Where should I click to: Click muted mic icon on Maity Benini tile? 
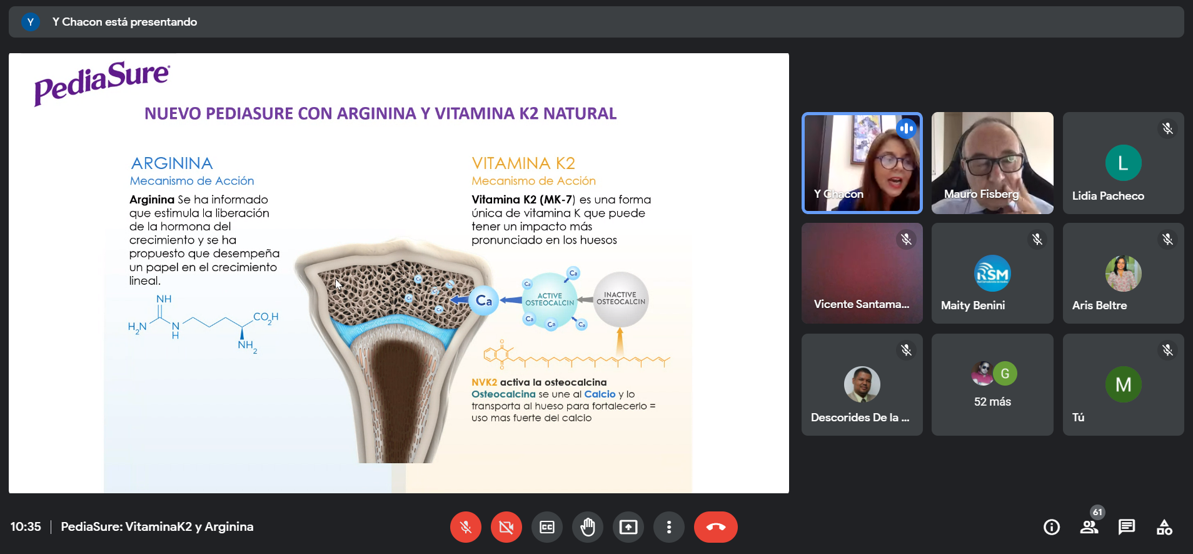point(1036,239)
